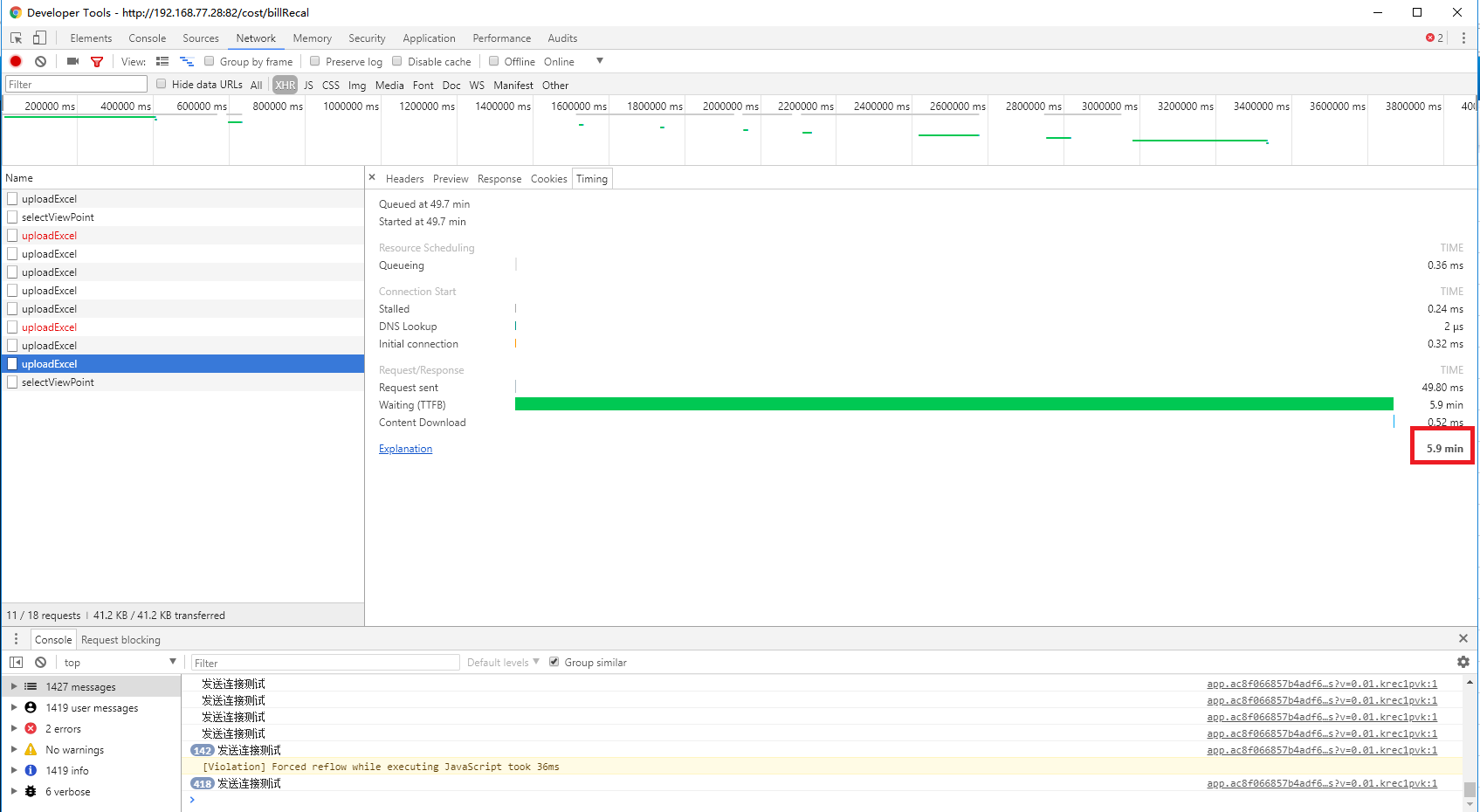
Task: Click the 142 repeat count badge
Action: point(203,750)
